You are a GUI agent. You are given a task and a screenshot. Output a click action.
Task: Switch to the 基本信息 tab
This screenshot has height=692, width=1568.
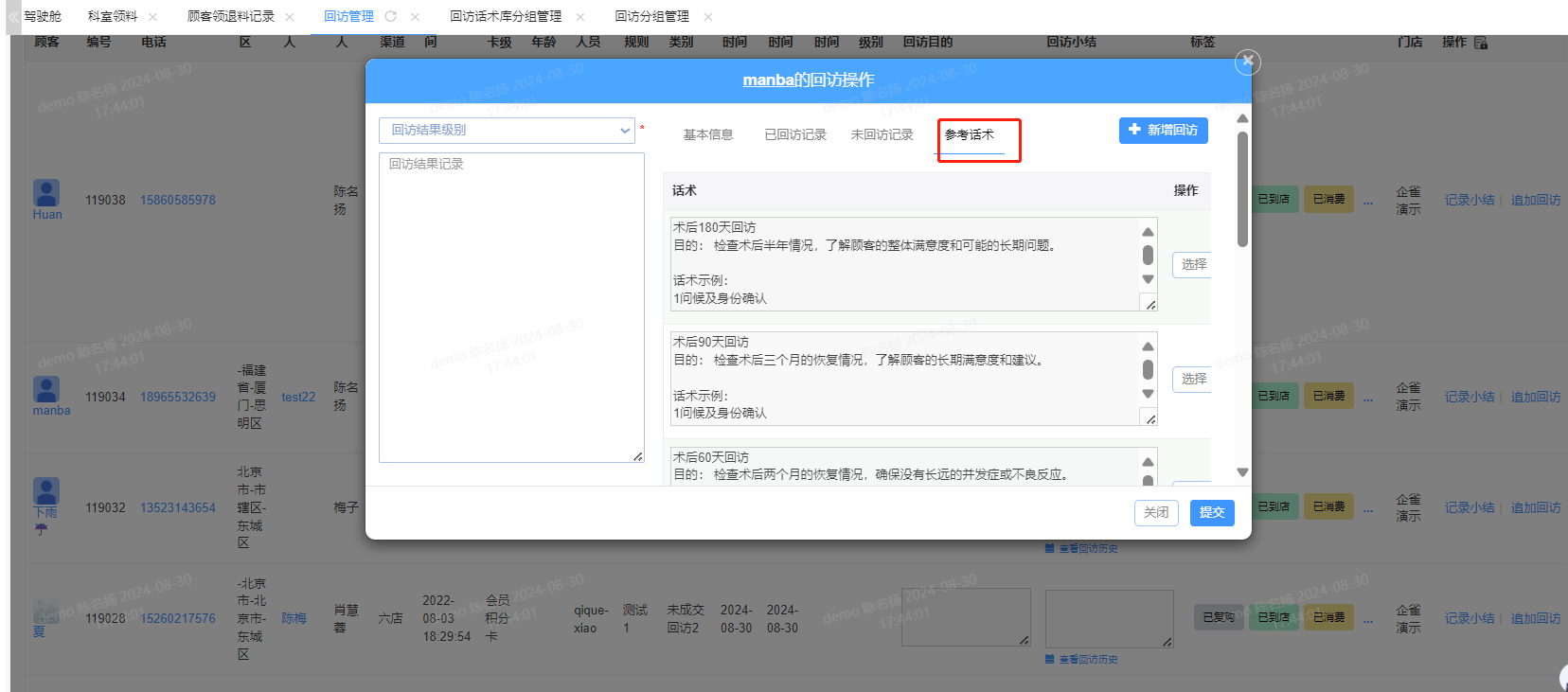(708, 134)
